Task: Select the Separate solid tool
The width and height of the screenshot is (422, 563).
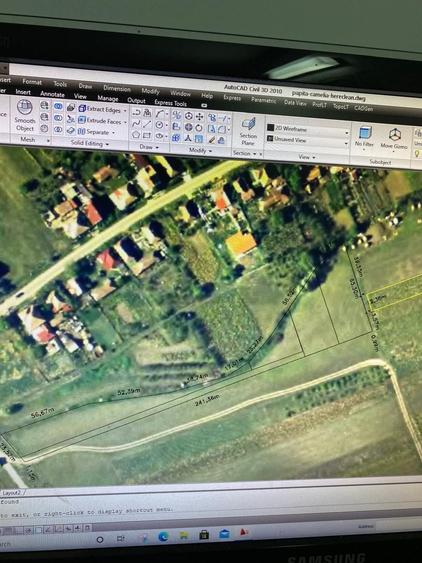Action: coord(93,132)
